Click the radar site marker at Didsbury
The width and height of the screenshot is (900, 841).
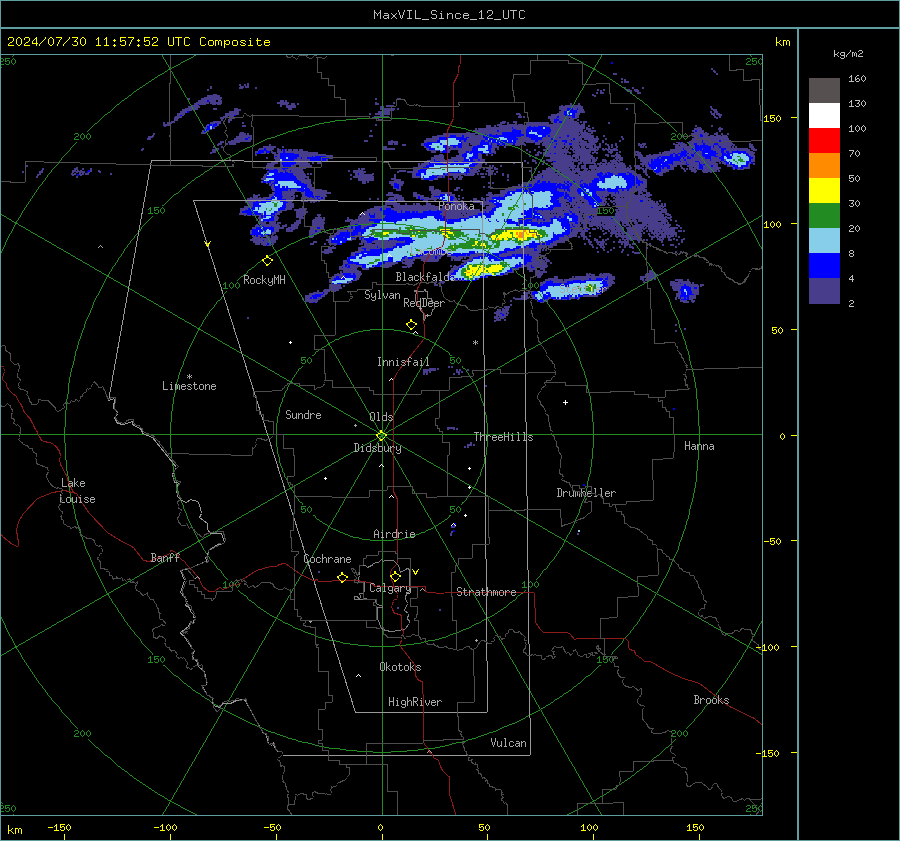[x=382, y=436]
